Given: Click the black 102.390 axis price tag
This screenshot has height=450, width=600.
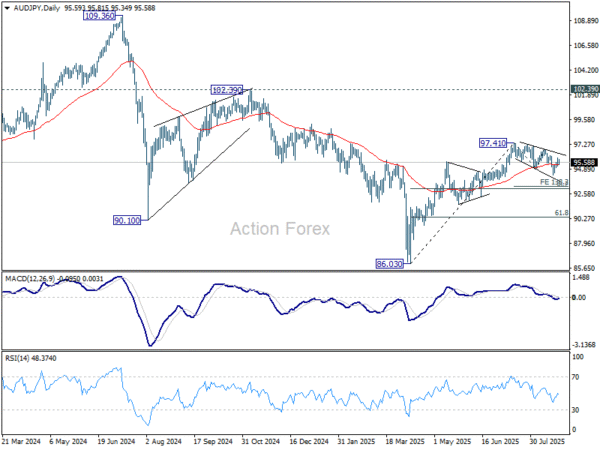Looking at the screenshot, I should [585, 89].
